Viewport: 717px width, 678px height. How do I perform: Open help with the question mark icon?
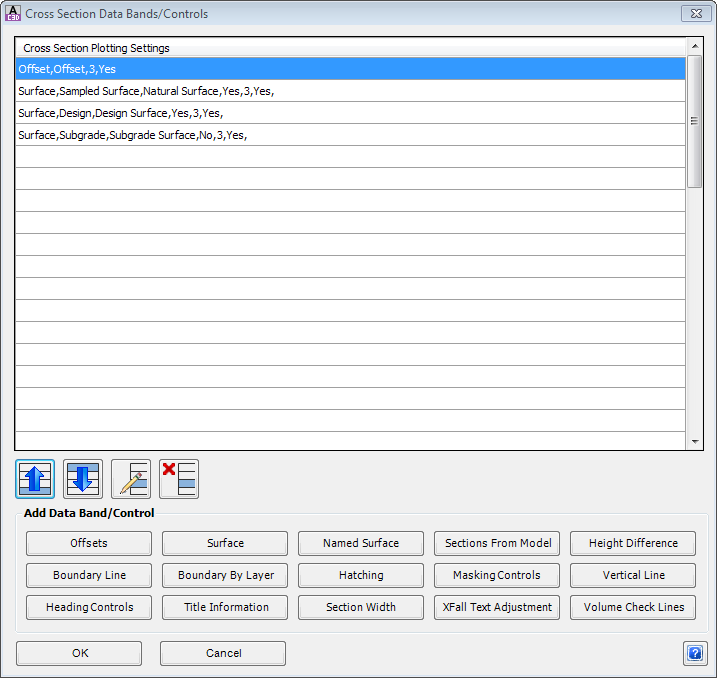pos(695,653)
